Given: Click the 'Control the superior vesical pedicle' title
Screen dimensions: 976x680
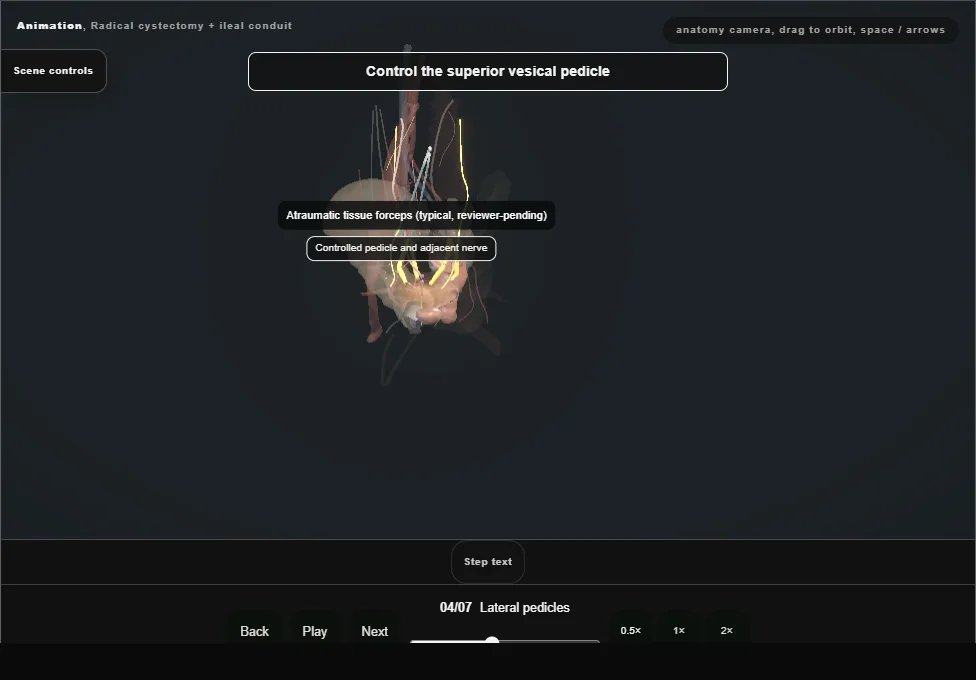Looking at the screenshot, I should [x=488, y=72].
